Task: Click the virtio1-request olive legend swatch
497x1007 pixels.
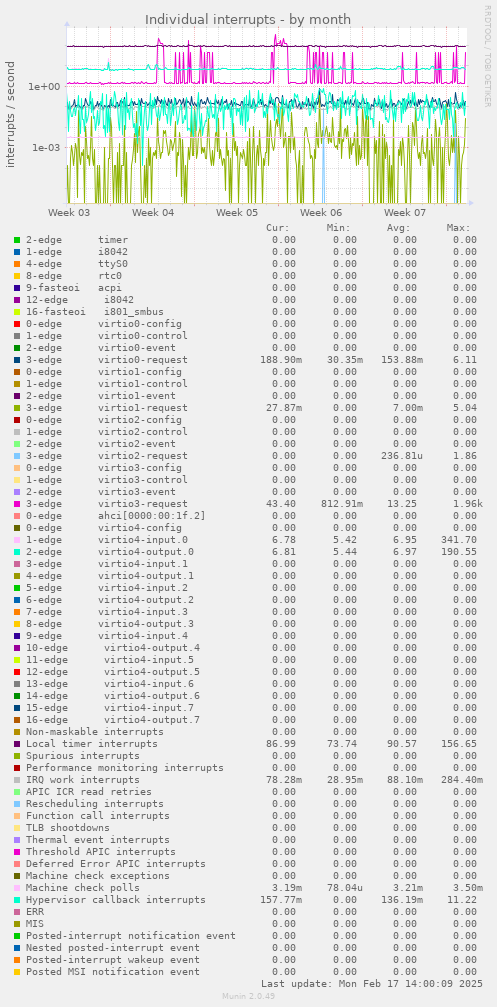Action: click(17, 408)
